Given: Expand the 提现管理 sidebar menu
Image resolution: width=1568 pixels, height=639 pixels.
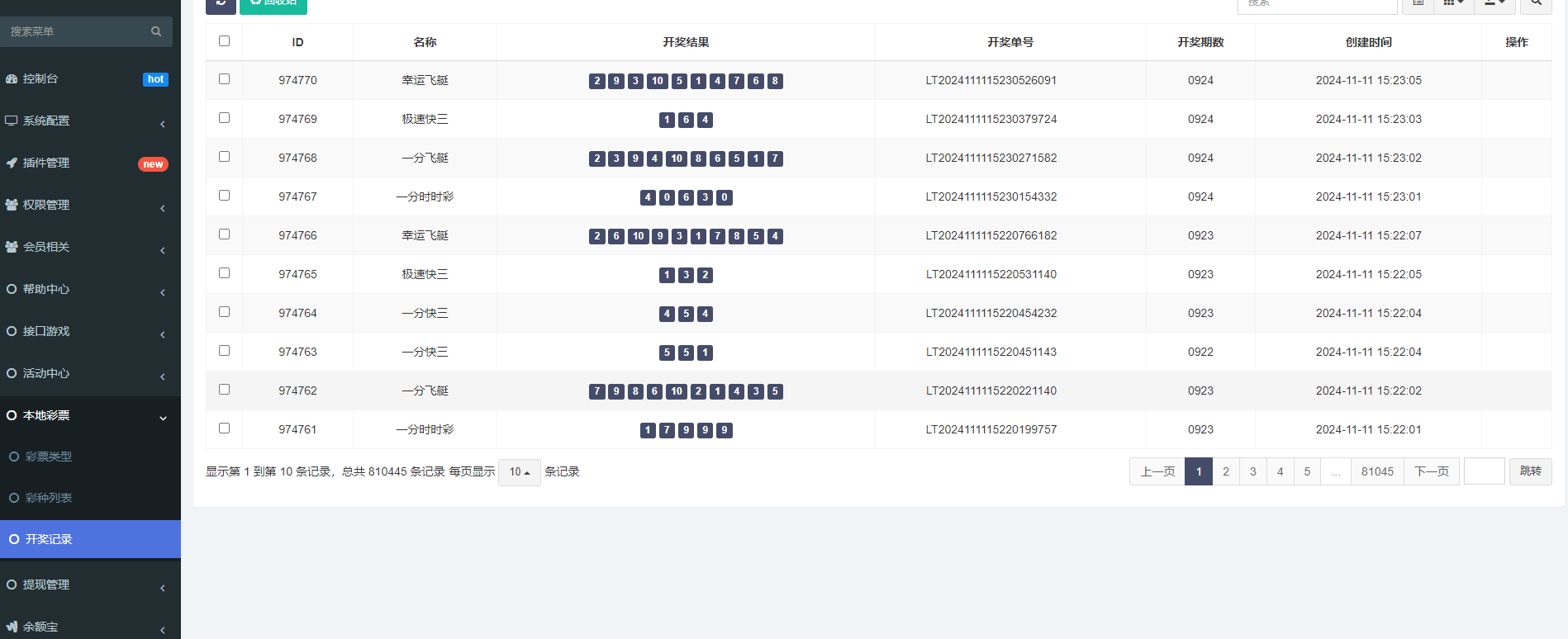Looking at the screenshot, I should [90, 585].
